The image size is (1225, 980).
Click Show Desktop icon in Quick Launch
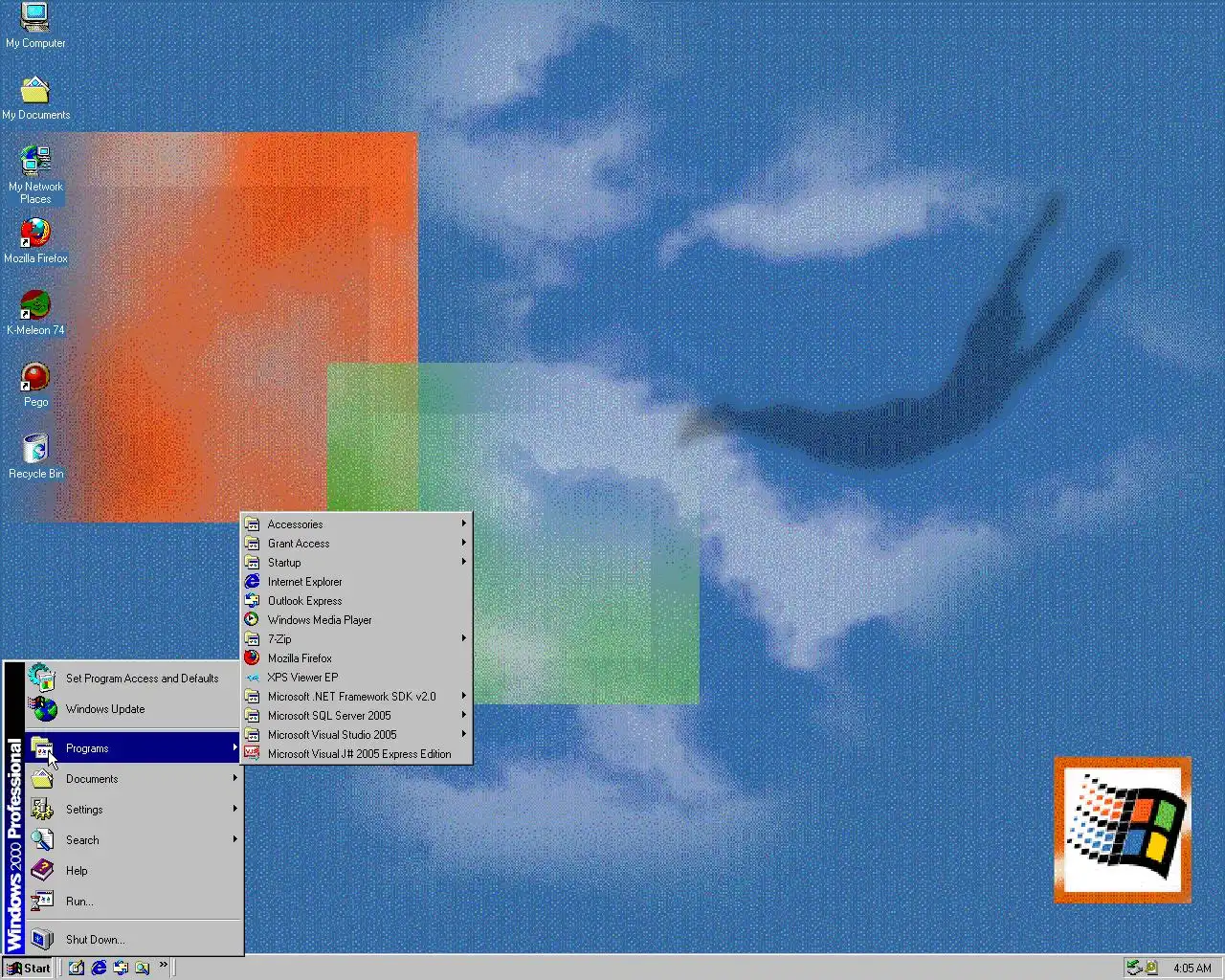pyautogui.click(x=77, y=968)
